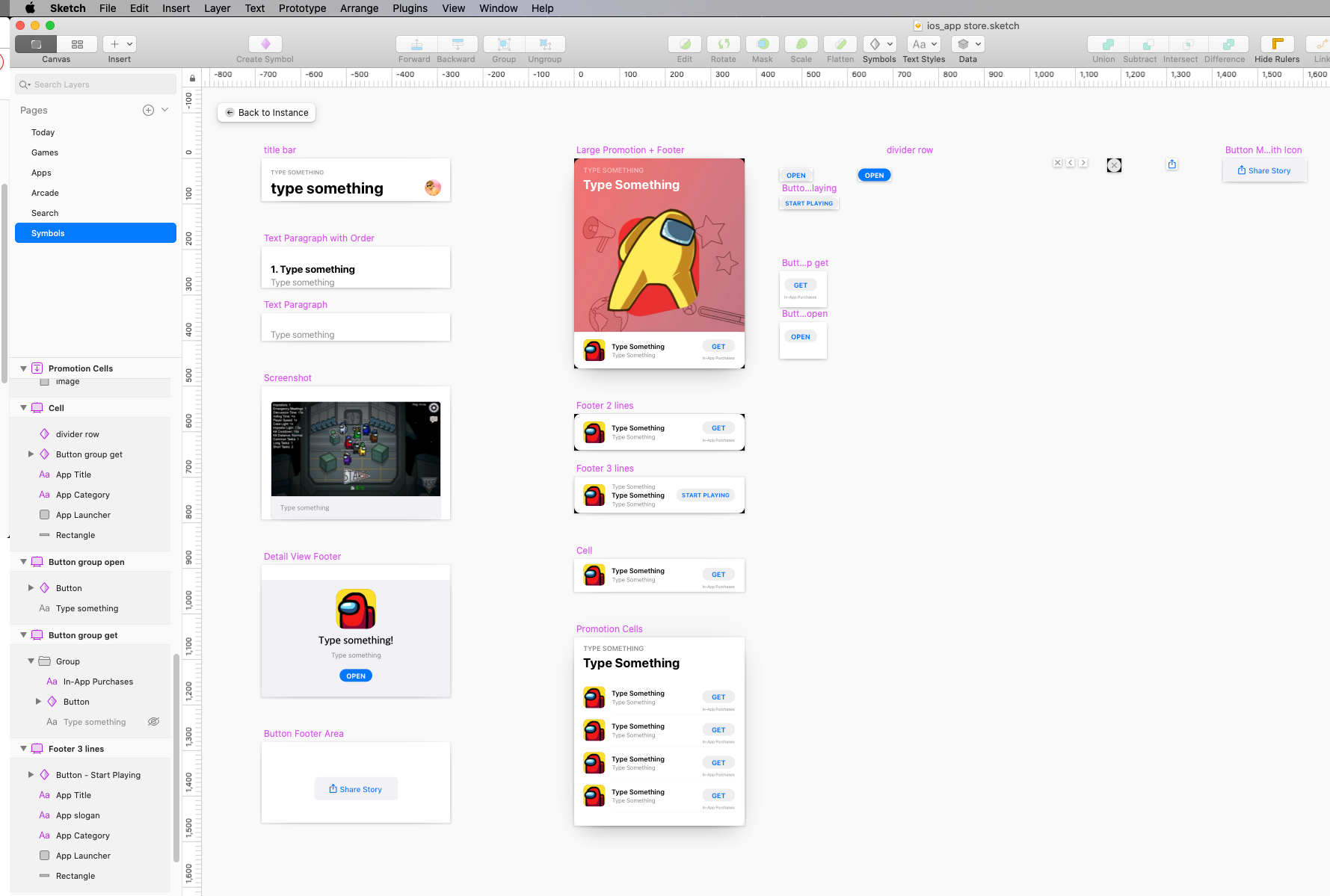Viewport: 1330px width, 896px height.
Task: Select the Screenshot symbol game image
Action: click(356, 449)
